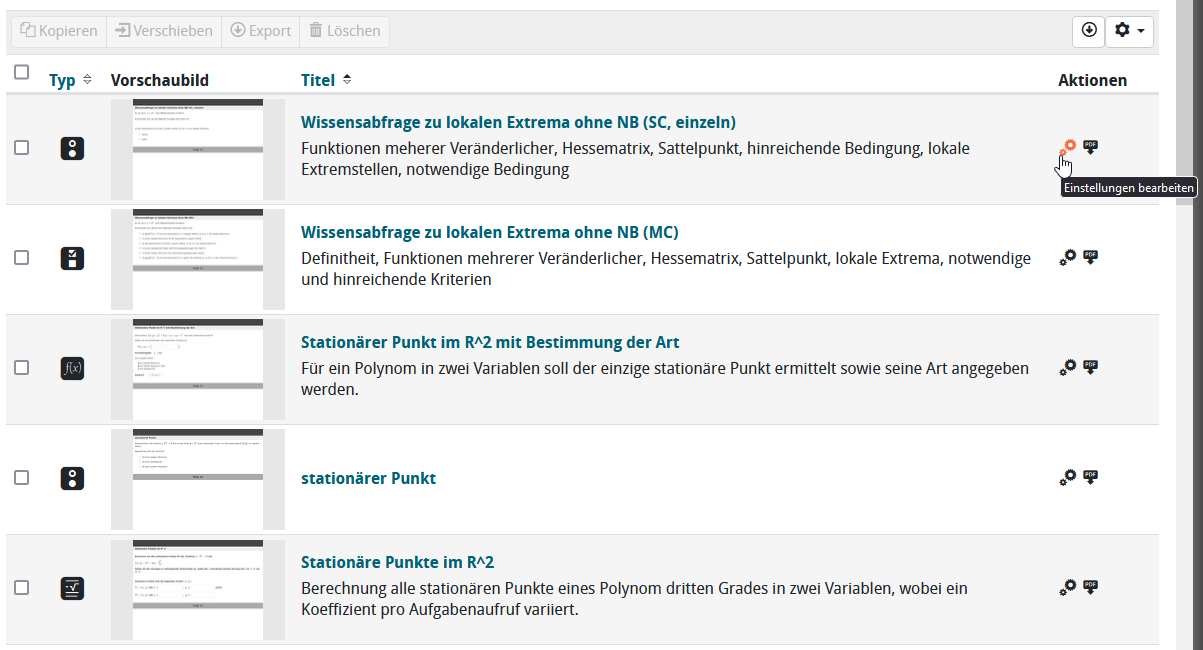1203x650 pixels.
Task: Click the 'Verschieben' toolbar button
Action: click(x=164, y=31)
